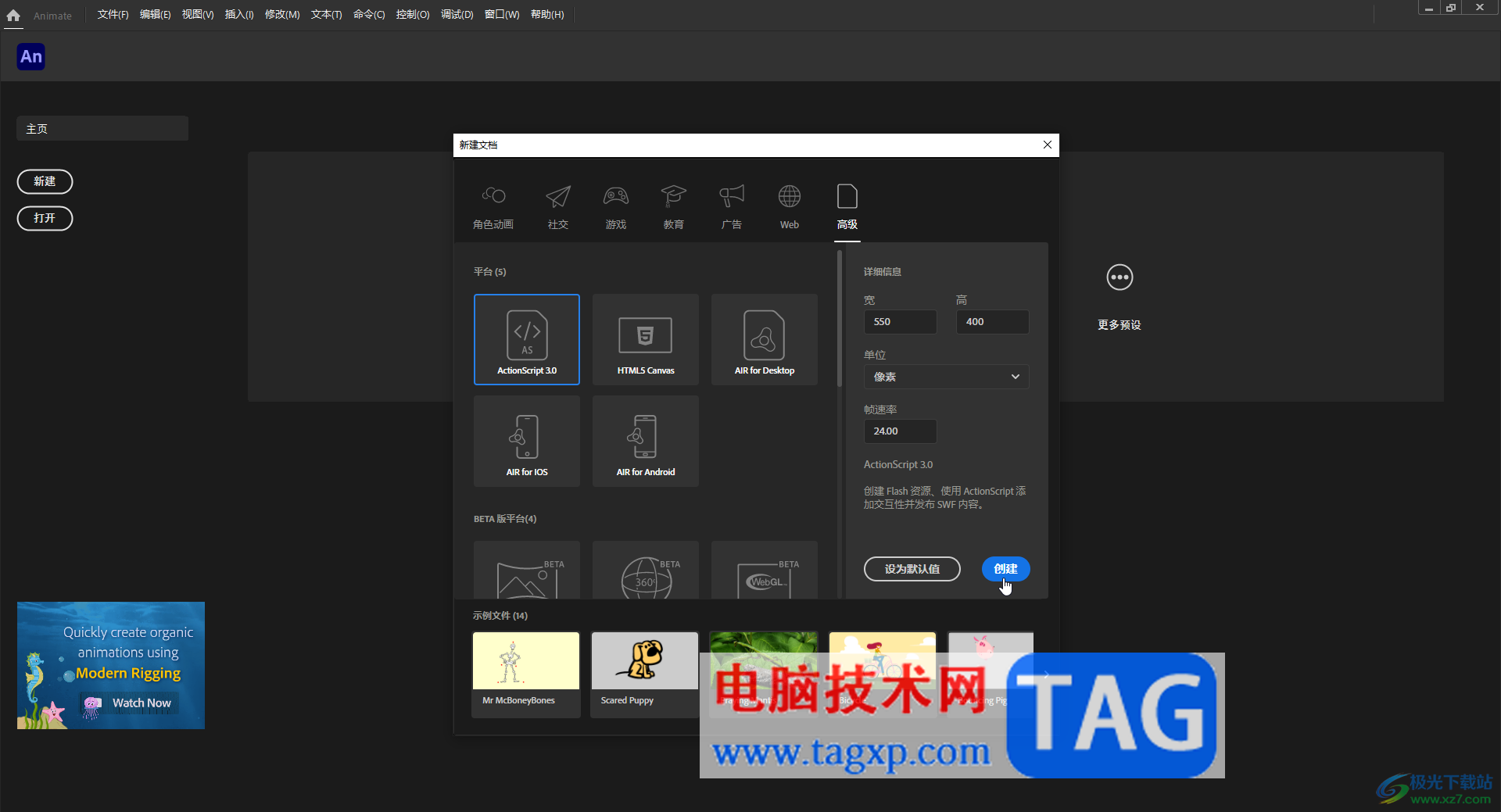The width and height of the screenshot is (1501, 812).
Task: Open Scared Puppy sample file
Action: [645, 674]
